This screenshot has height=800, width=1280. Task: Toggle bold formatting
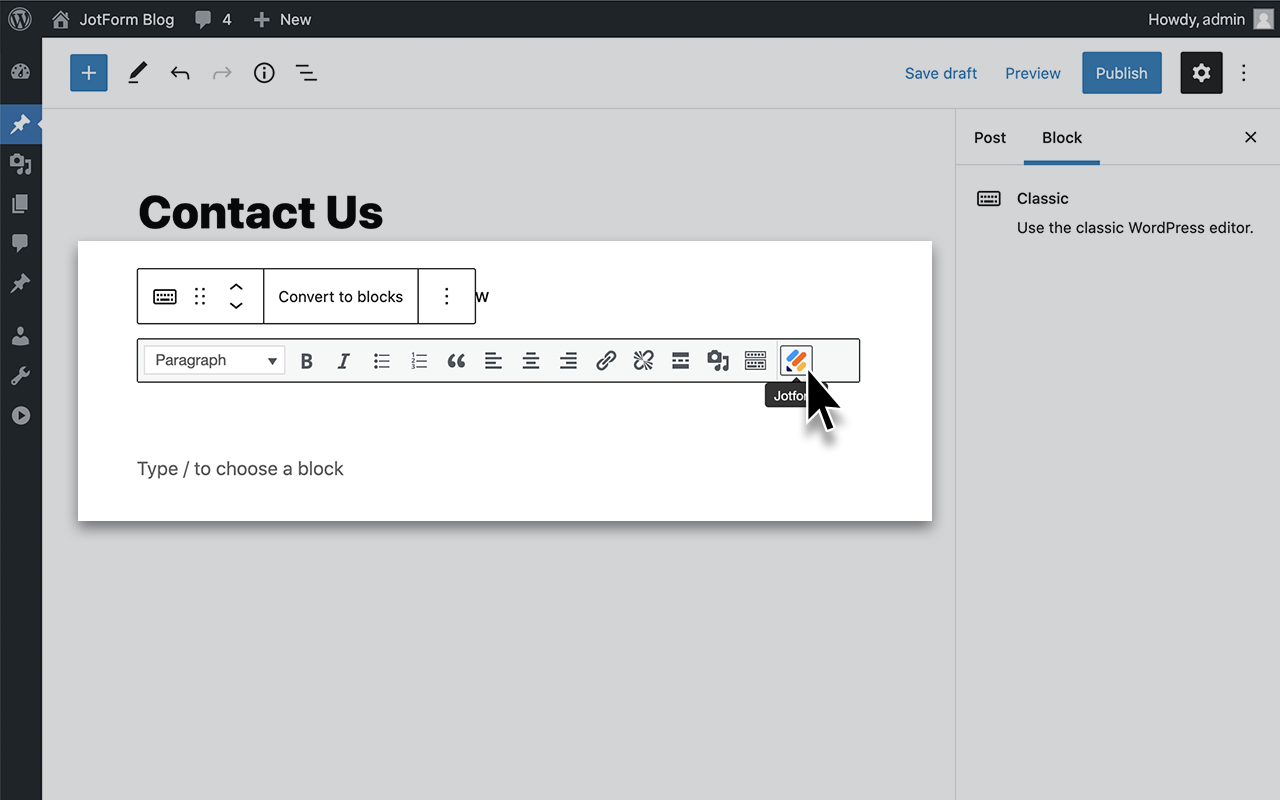307,361
